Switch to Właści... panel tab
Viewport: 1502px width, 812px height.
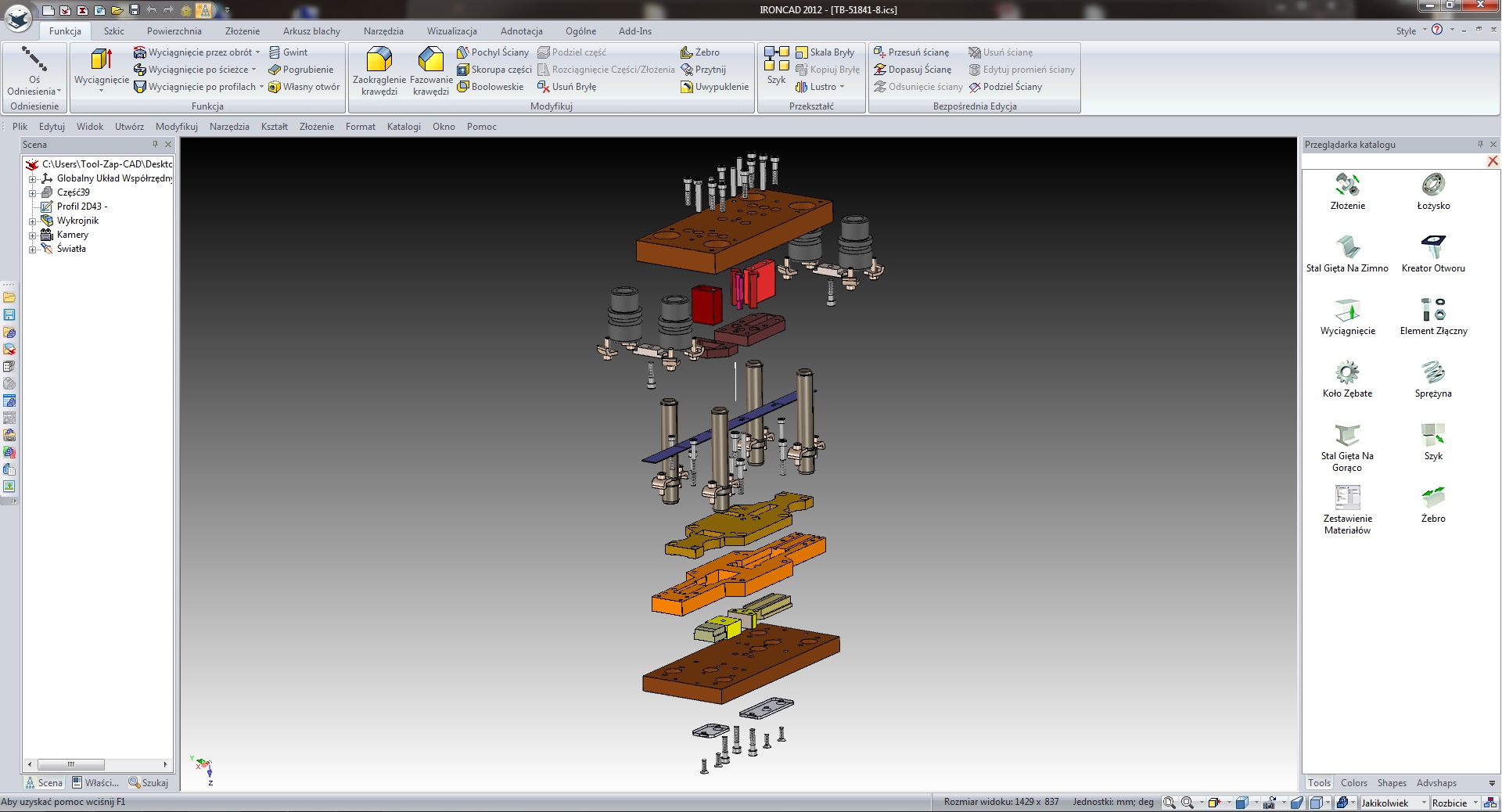pyautogui.click(x=95, y=782)
